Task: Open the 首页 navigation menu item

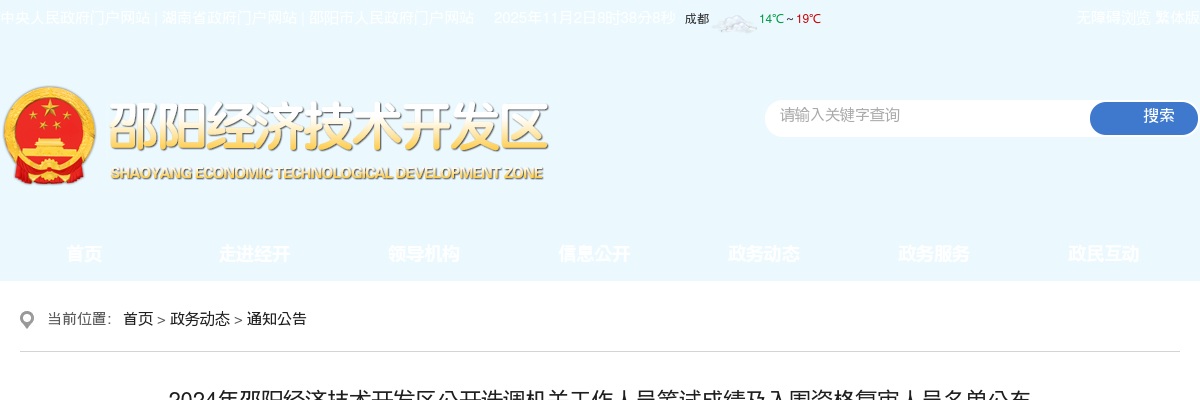Action: click(x=85, y=254)
